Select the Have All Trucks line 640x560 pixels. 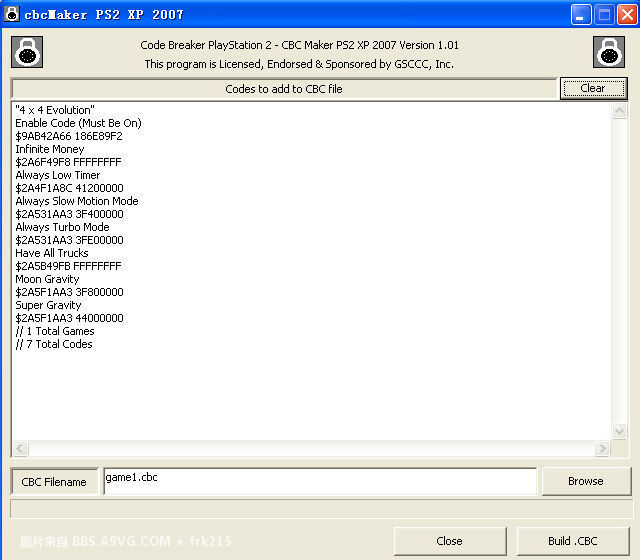(52, 253)
